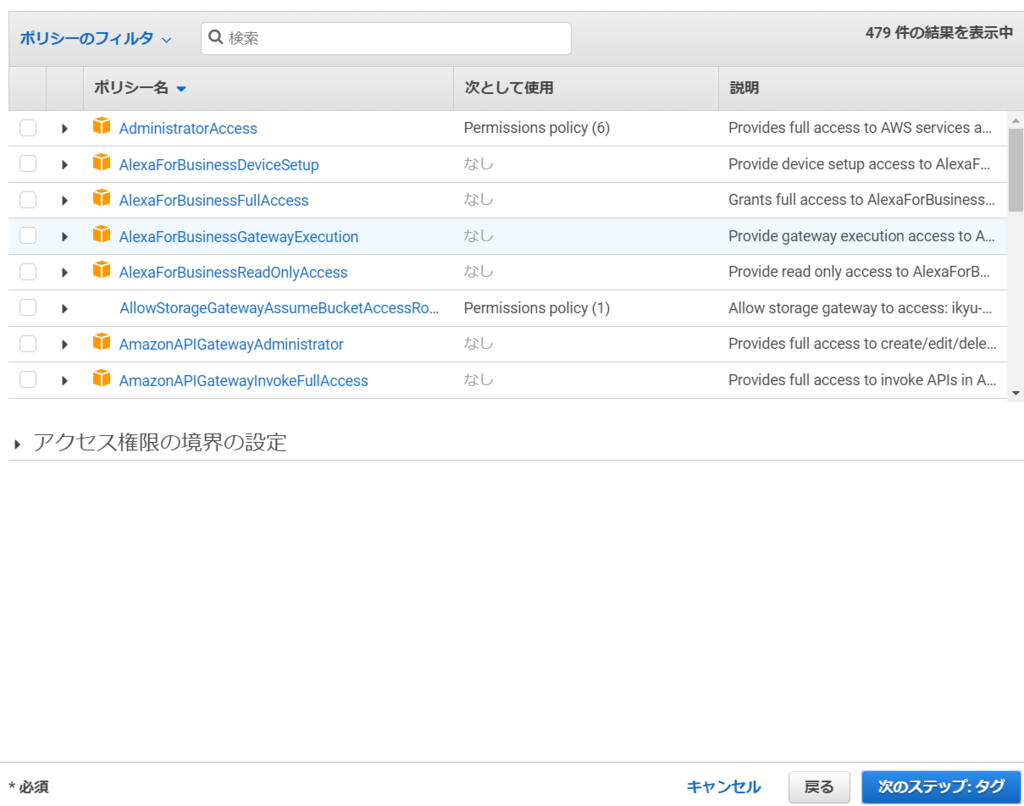The width and height of the screenshot is (1024, 806).
Task: Click the sort arrow beside ポリシー名
Action: [182, 89]
